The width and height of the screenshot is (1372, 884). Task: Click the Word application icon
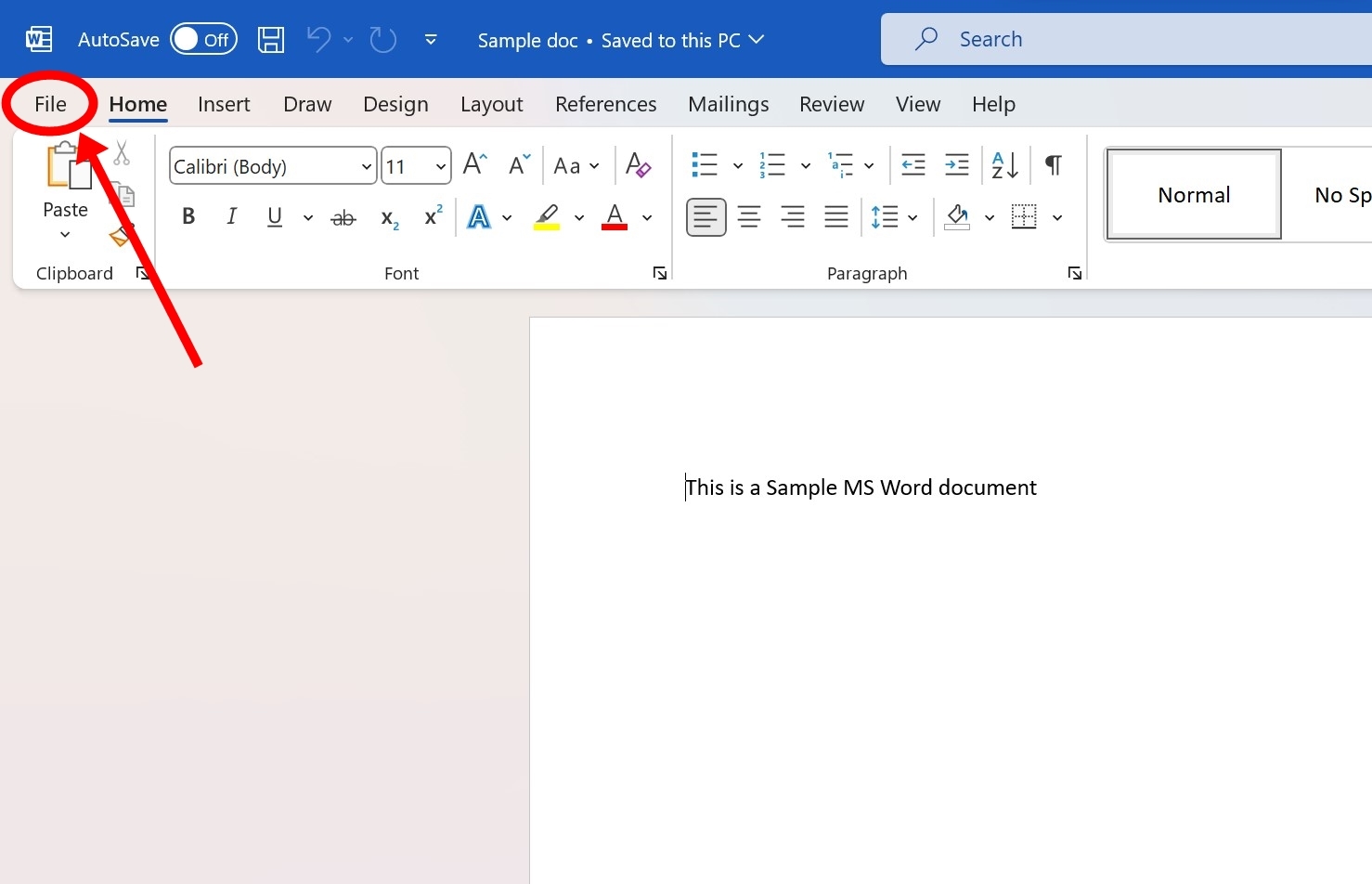pos(39,39)
